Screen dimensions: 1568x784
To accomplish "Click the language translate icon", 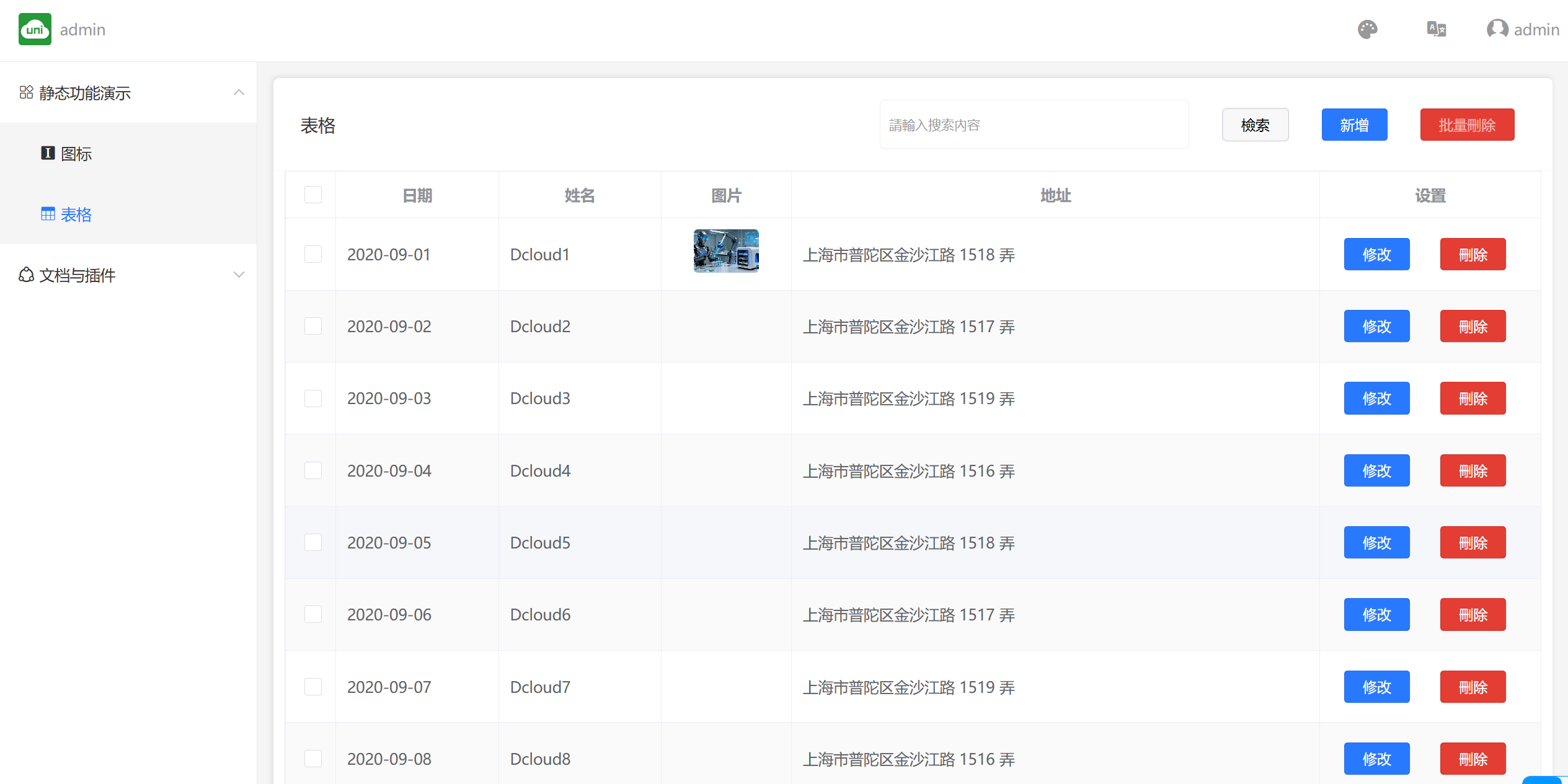I will pyautogui.click(x=1436, y=29).
